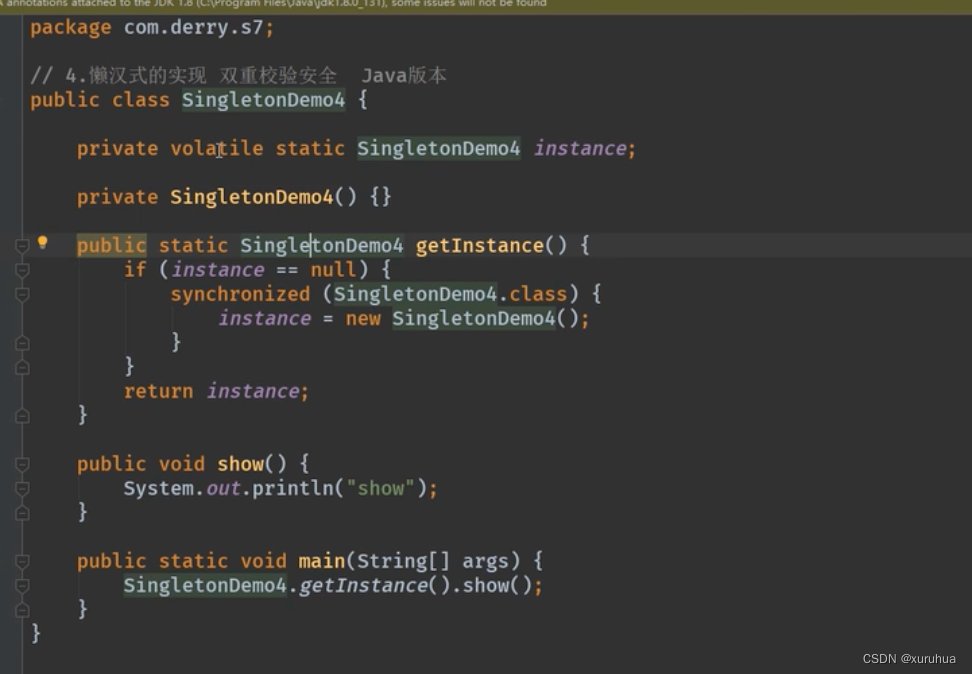This screenshot has height=674, width=972.
Task: Click the 'package' keyword
Action: pos(71,28)
